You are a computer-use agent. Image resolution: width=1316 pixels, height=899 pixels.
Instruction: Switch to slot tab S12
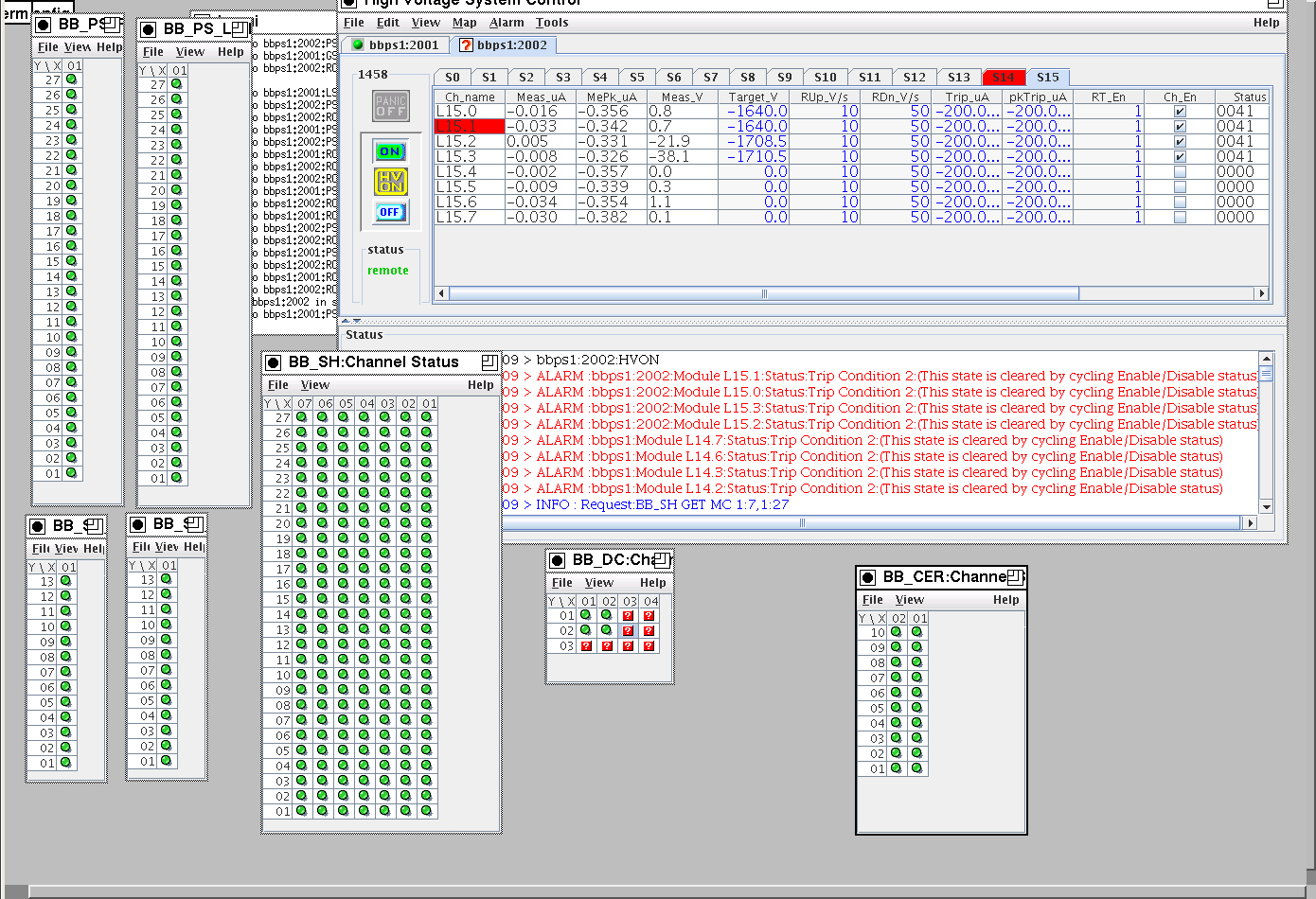point(915,78)
